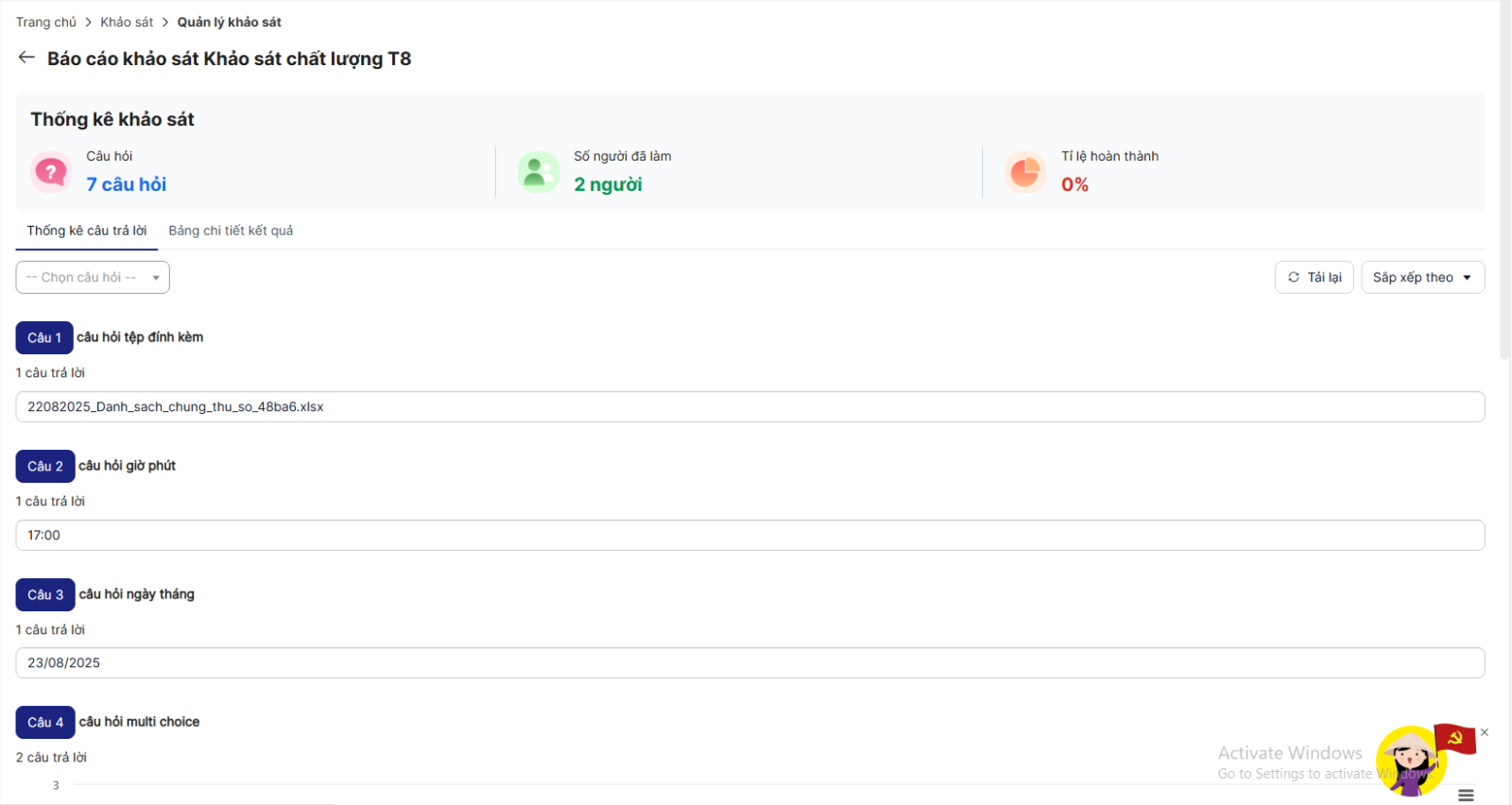Switch to Thống kê câu trả lời tab
This screenshot has width=1512, height=805.
[87, 231]
